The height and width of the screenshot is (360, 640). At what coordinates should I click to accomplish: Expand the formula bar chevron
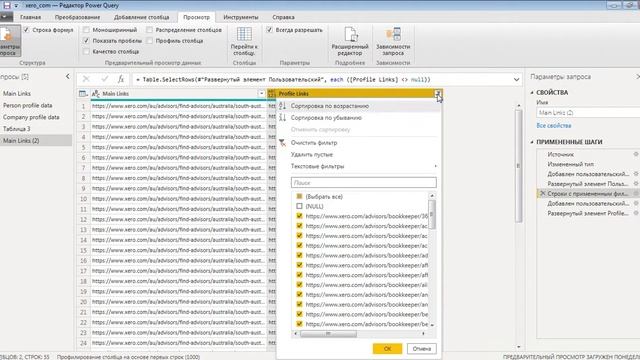(x=516, y=80)
